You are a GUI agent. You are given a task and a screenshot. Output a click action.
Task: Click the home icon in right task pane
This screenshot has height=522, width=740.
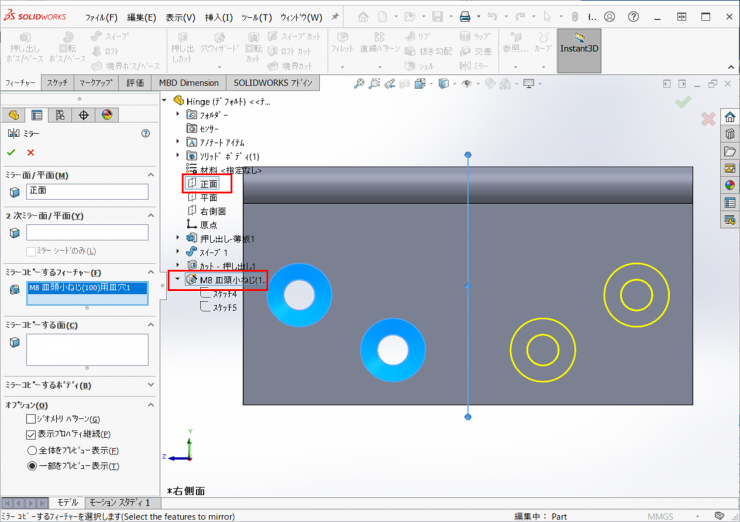(x=729, y=118)
